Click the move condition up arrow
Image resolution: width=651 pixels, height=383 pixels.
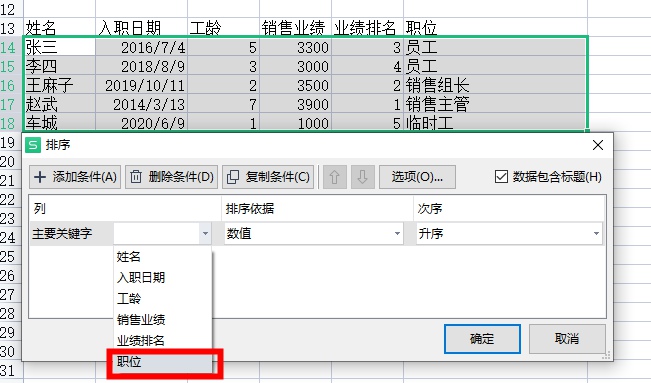tap(335, 177)
